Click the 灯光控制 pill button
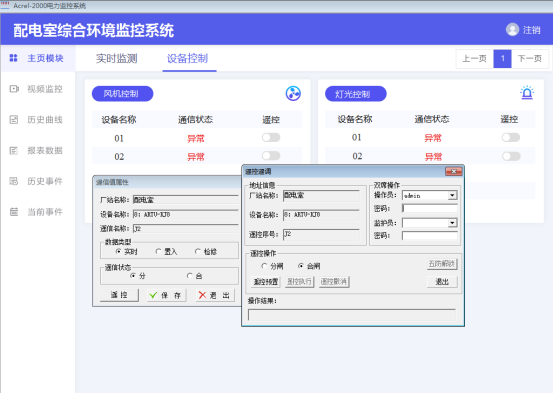The width and height of the screenshot is (553, 394). click(x=356, y=93)
